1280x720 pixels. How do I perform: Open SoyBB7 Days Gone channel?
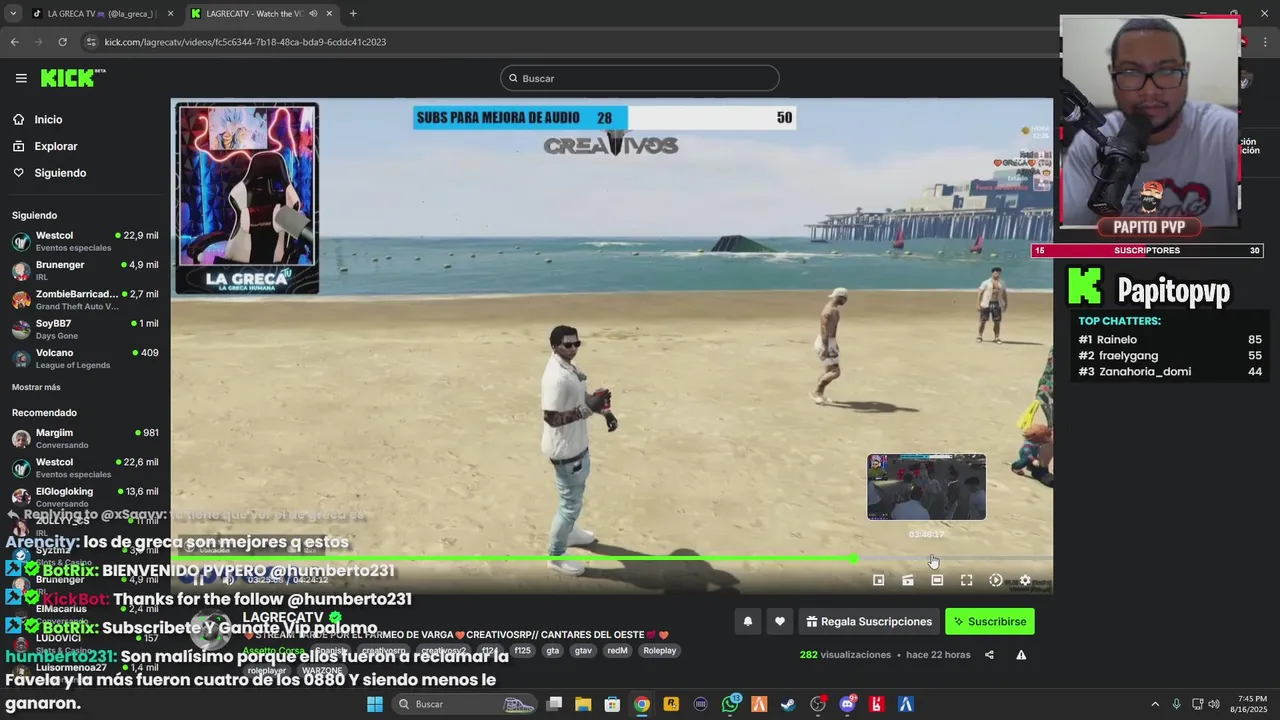pyautogui.click(x=85, y=329)
